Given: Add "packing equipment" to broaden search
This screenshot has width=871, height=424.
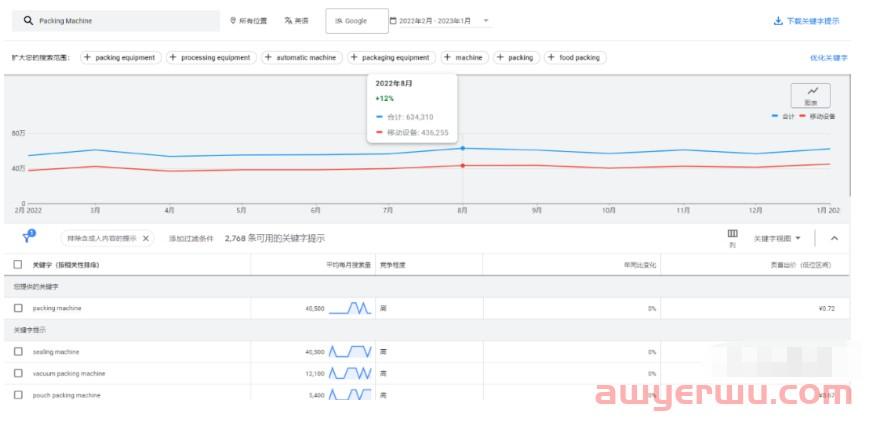Looking at the screenshot, I should pyautogui.click(x=119, y=58).
